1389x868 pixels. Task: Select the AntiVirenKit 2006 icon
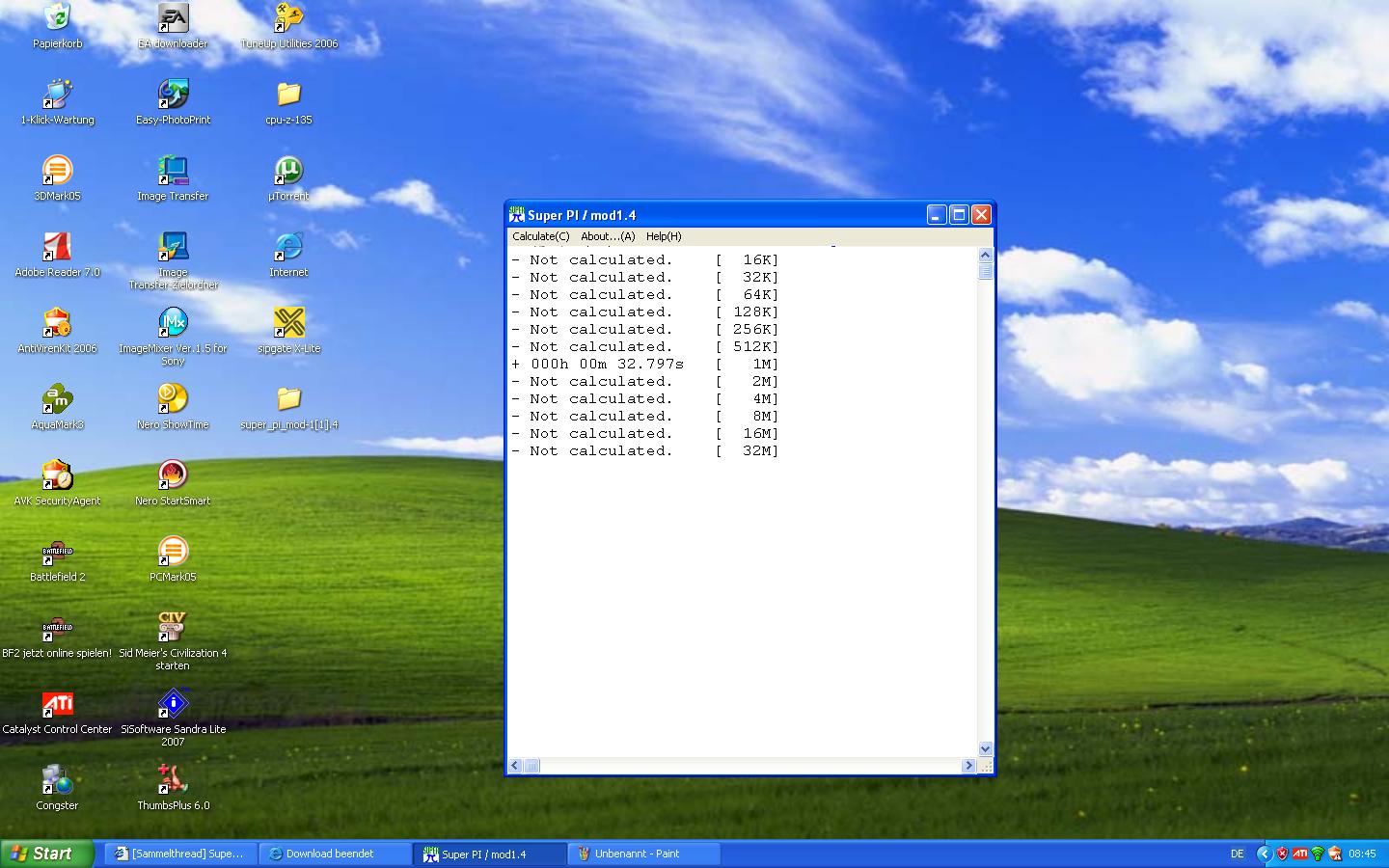click(x=57, y=322)
